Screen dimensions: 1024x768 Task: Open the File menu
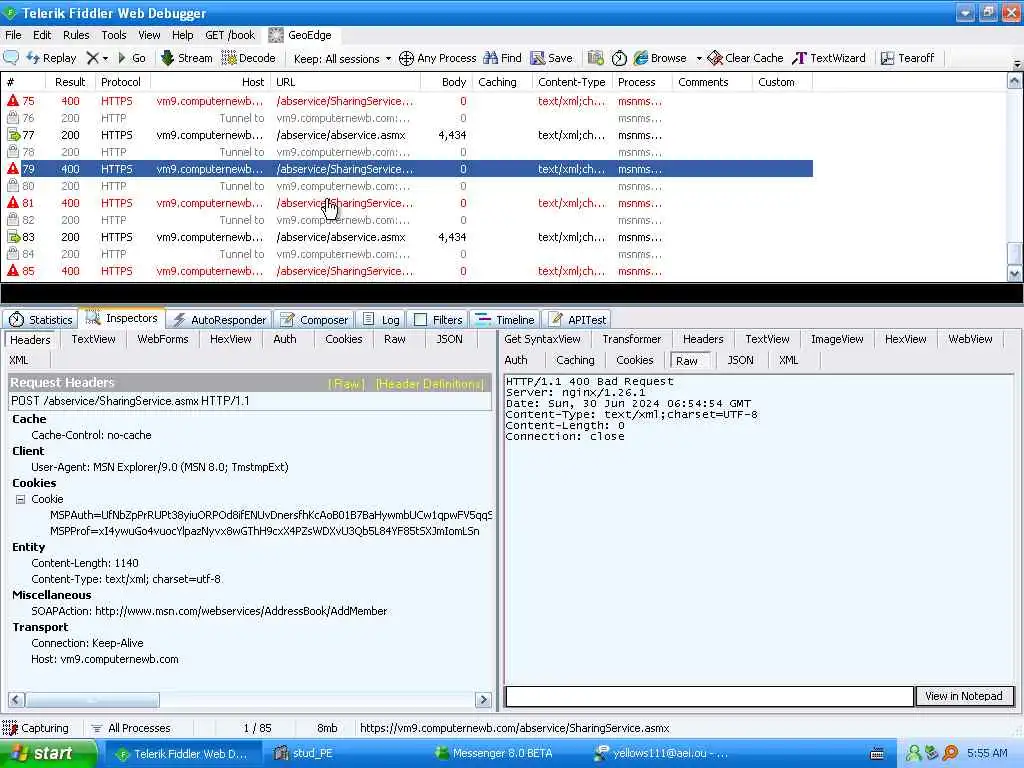click(x=13, y=35)
